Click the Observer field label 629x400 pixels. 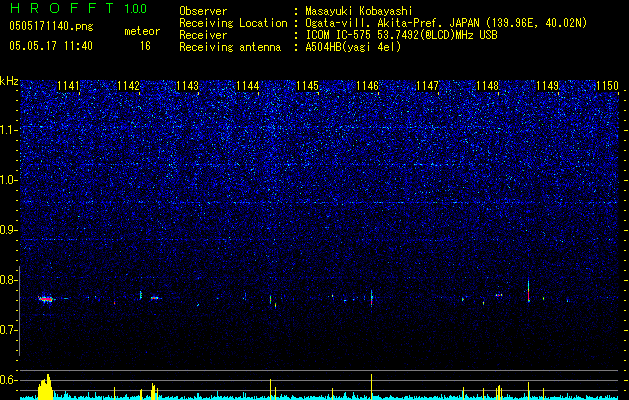tap(203, 11)
